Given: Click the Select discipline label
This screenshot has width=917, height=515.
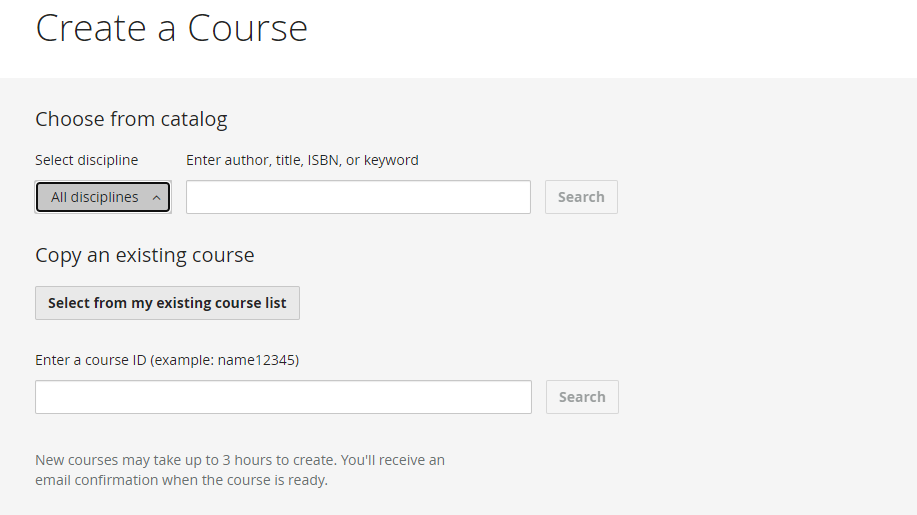Looking at the screenshot, I should (x=87, y=160).
